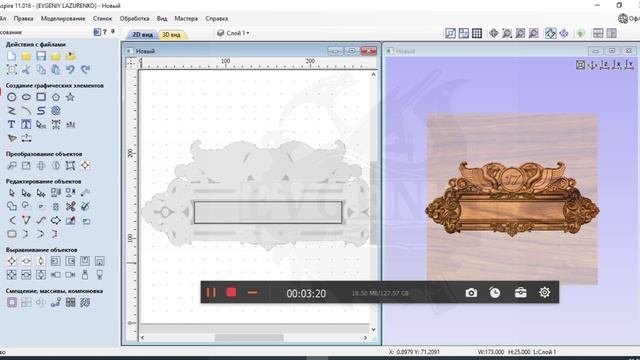Toggle the highlighted diamond view toolbar button
Screen dimensions: 640x360
click(550, 33)
